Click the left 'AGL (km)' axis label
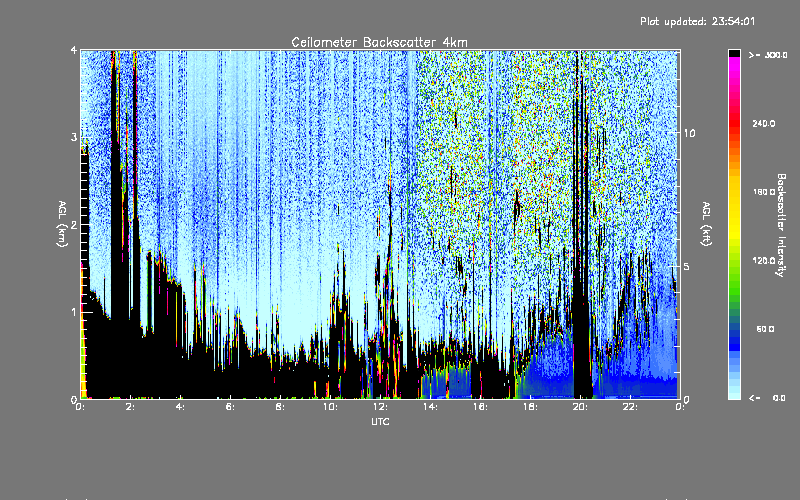This screenshot has width=800, height=500. [62, 224]
